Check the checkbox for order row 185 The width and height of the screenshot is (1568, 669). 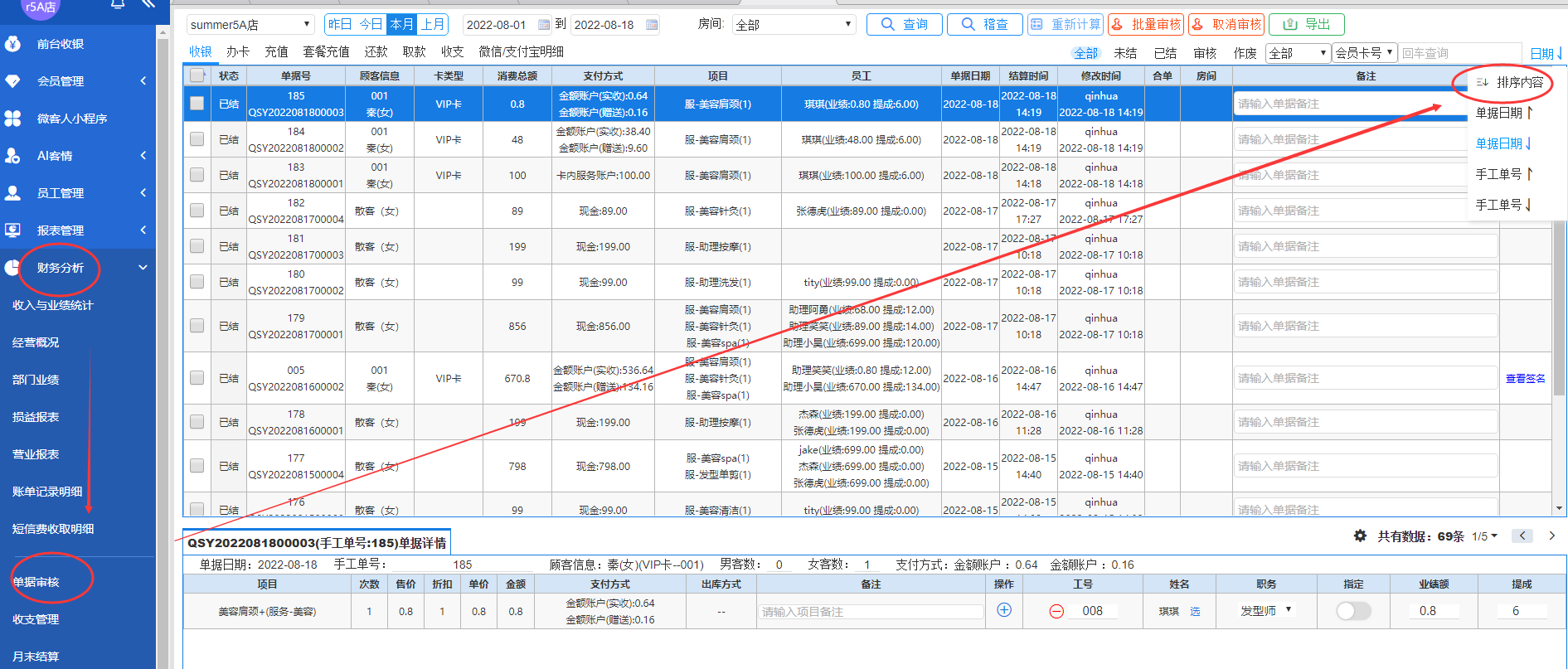(197, 104)
